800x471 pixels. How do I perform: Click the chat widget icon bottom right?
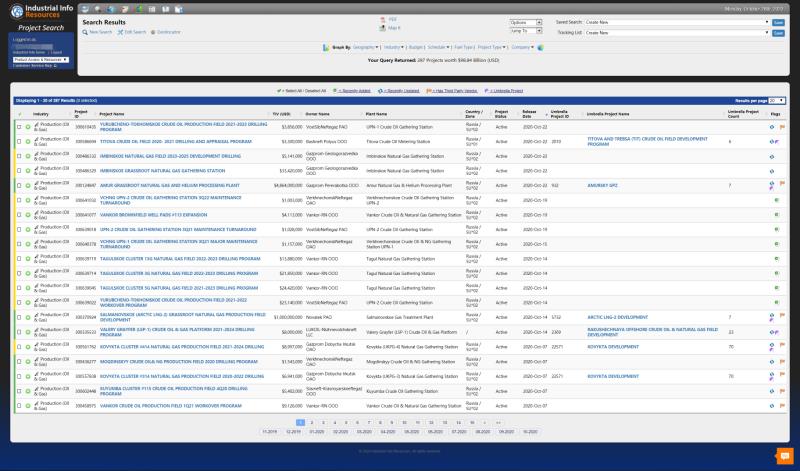tap(784, 456)
